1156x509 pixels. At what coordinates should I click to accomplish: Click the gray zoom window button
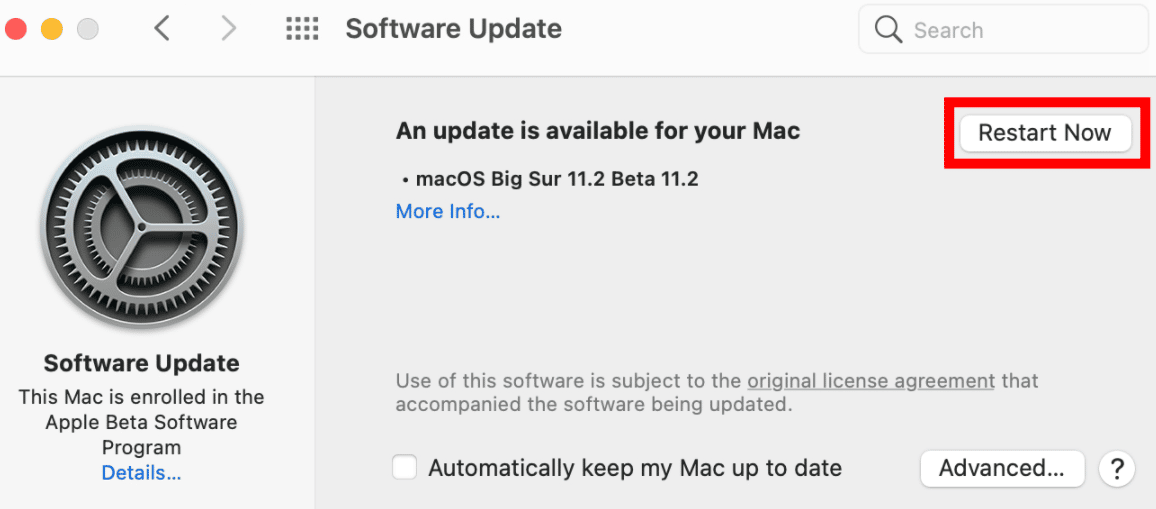pos(88,30)
